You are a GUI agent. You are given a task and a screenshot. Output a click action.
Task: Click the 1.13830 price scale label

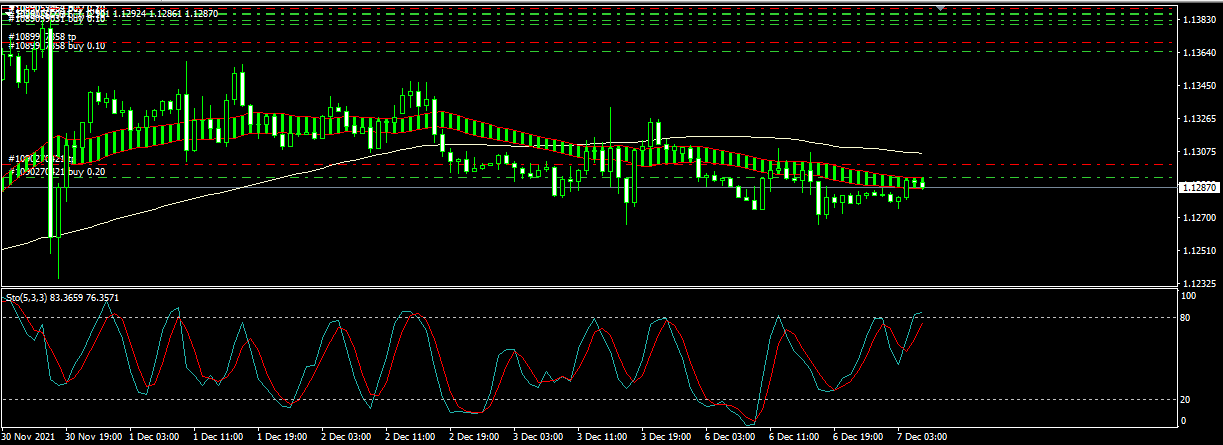point(1199,20)
